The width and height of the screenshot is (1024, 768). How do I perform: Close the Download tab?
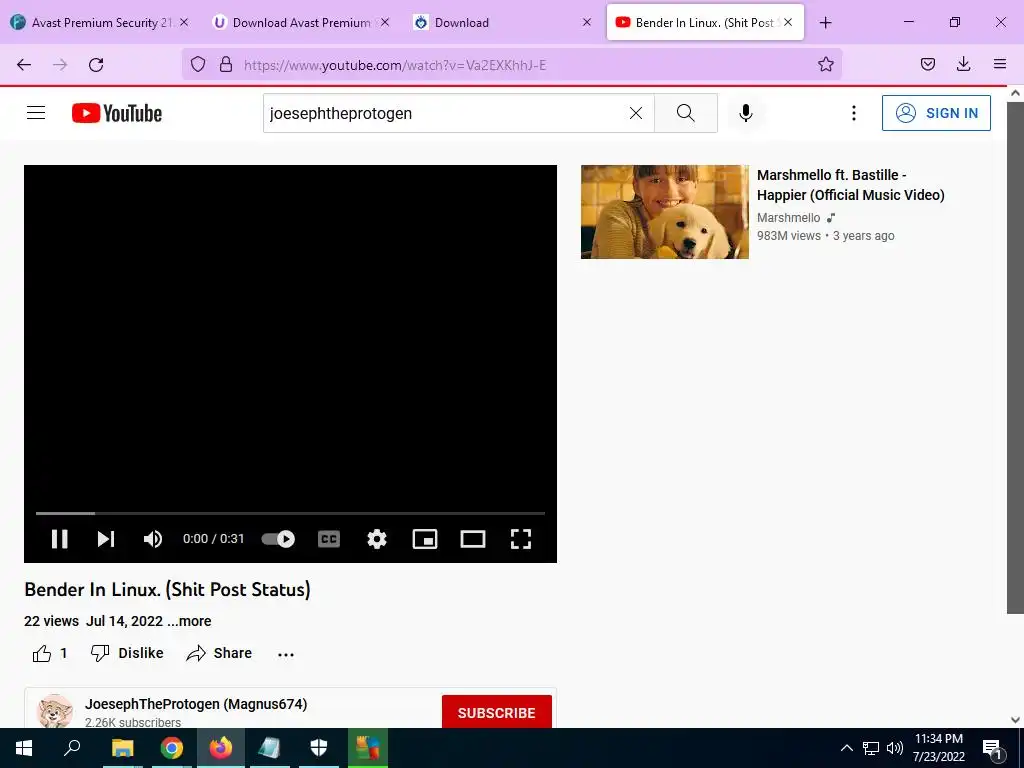click(586, 22)
